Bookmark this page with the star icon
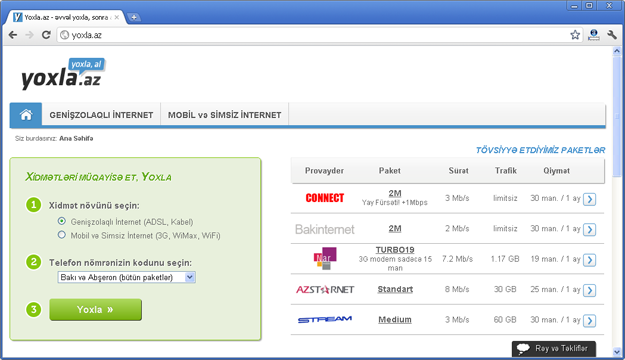This screenshot has width=625, height=360. point(575,35)
